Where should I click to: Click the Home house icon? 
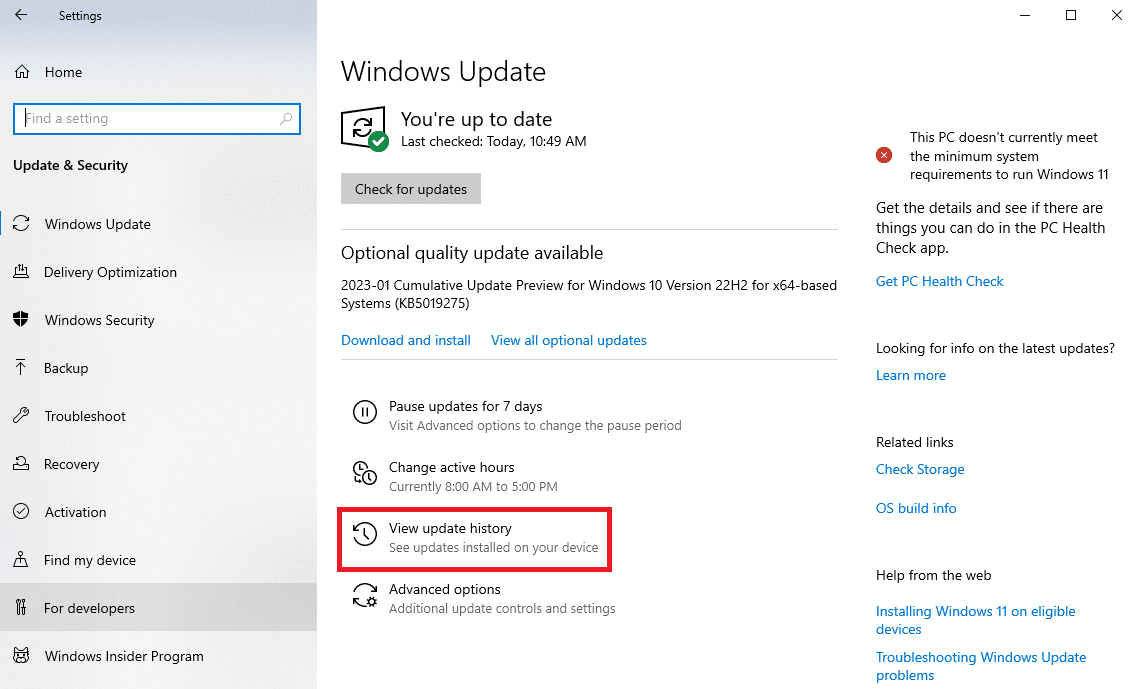(x=22, y=72)
